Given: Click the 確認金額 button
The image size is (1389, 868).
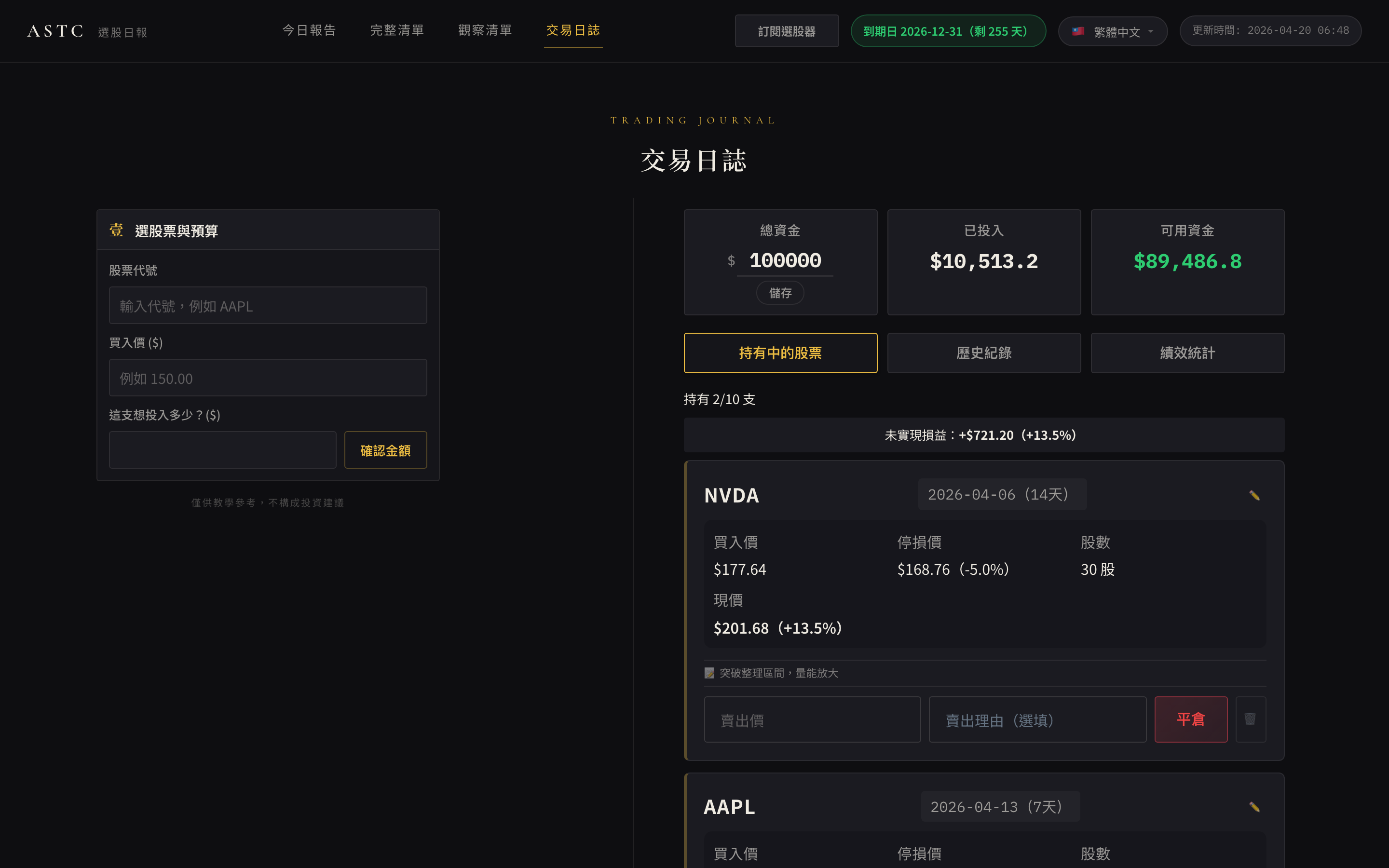Looking at the screenshot, I should tap(385, 450).
